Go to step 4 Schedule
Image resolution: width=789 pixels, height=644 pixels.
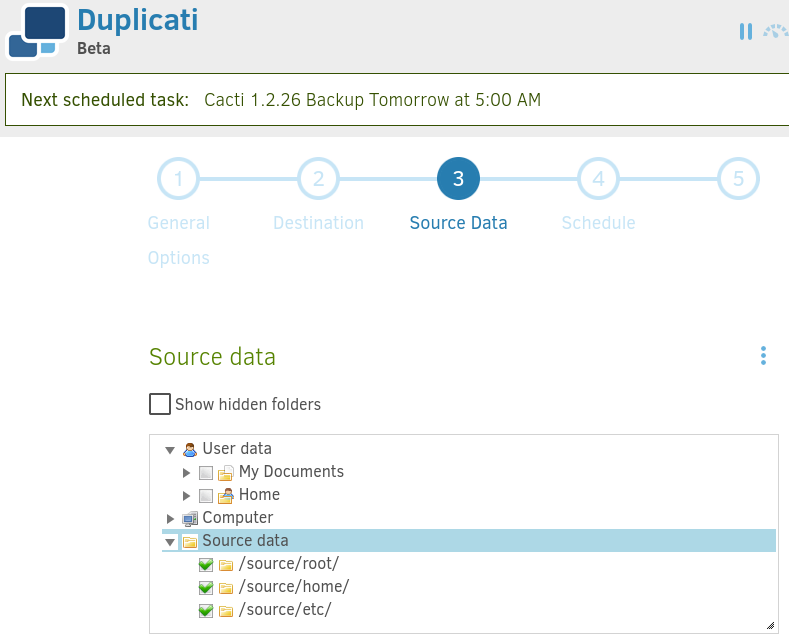tap(598, 179)
